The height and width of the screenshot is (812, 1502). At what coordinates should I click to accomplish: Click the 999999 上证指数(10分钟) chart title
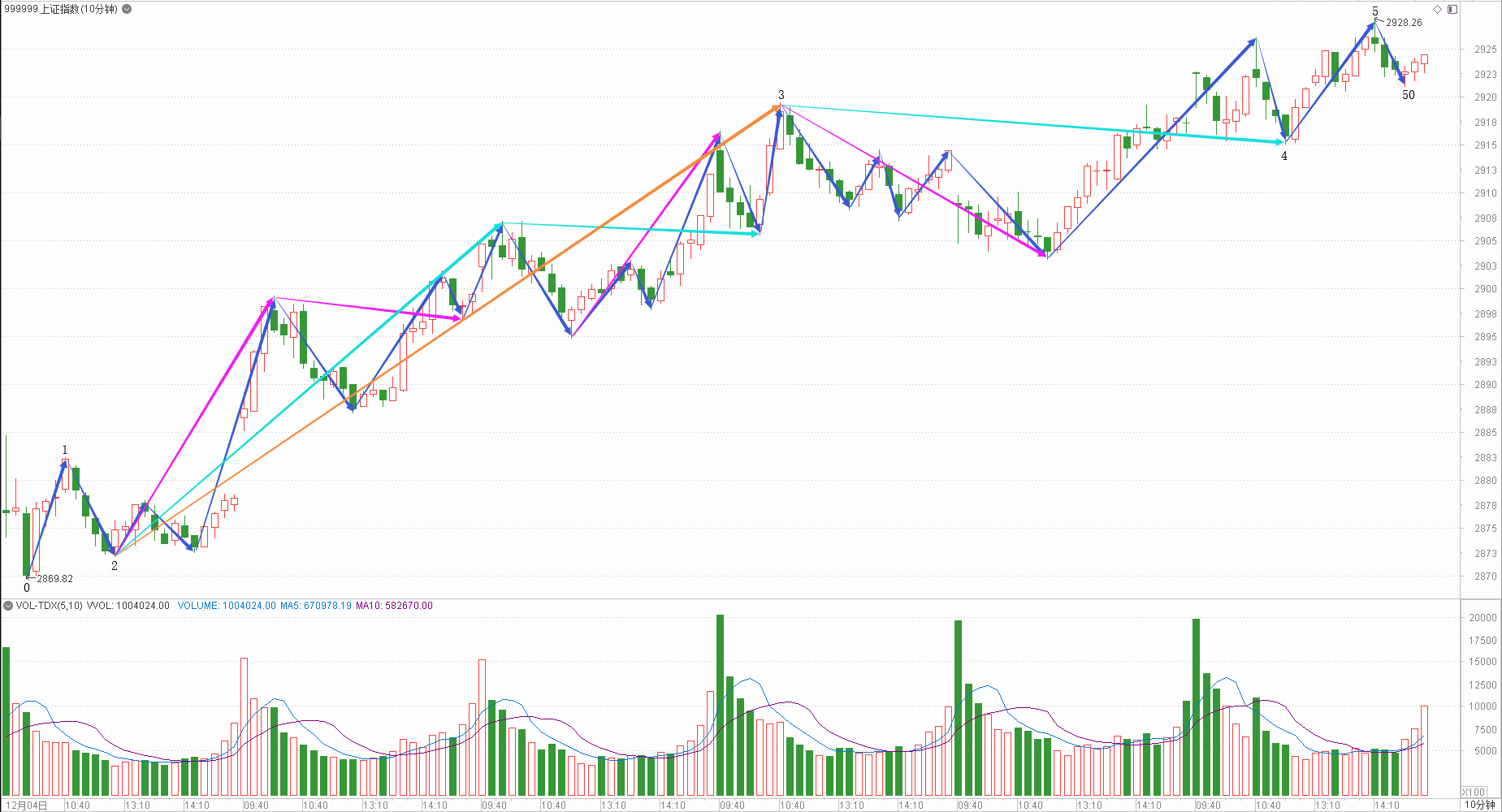(x=61, y=9)
